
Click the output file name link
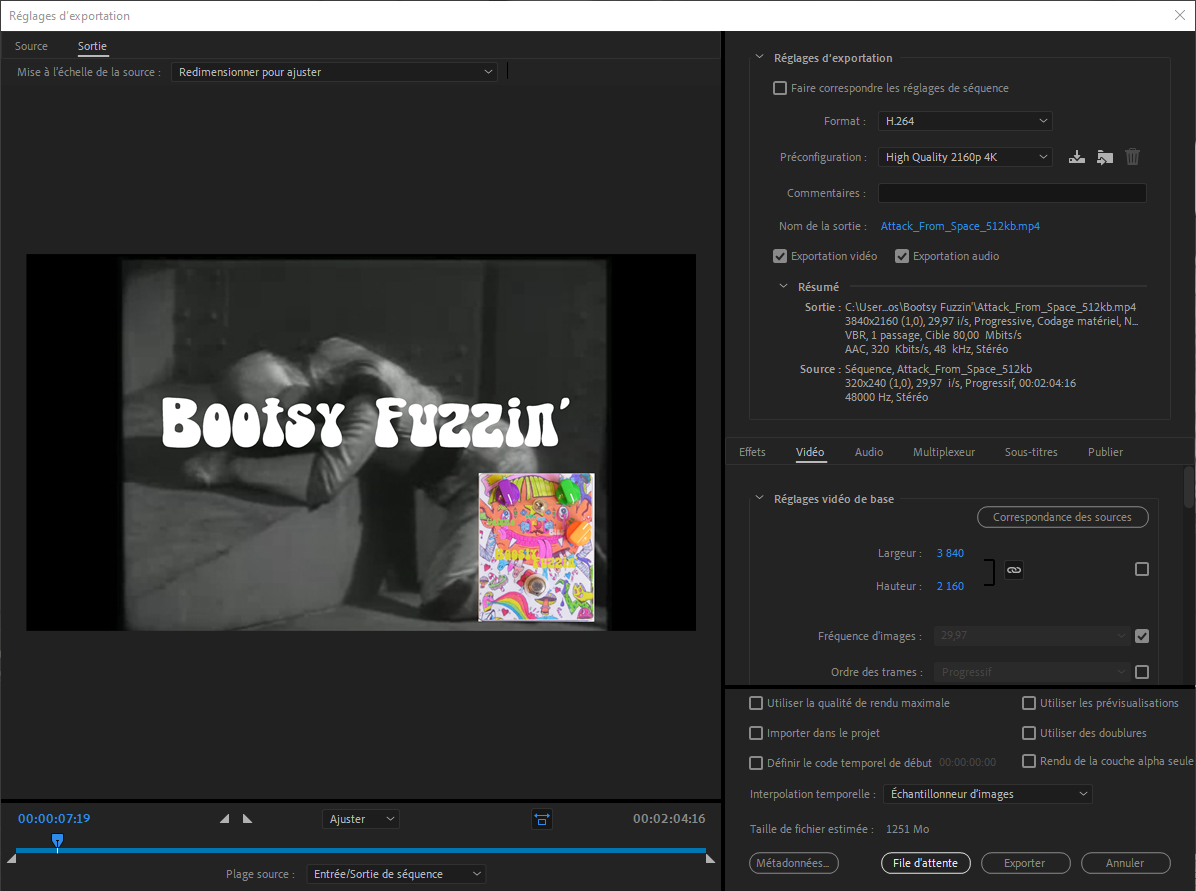pos(959,226)
